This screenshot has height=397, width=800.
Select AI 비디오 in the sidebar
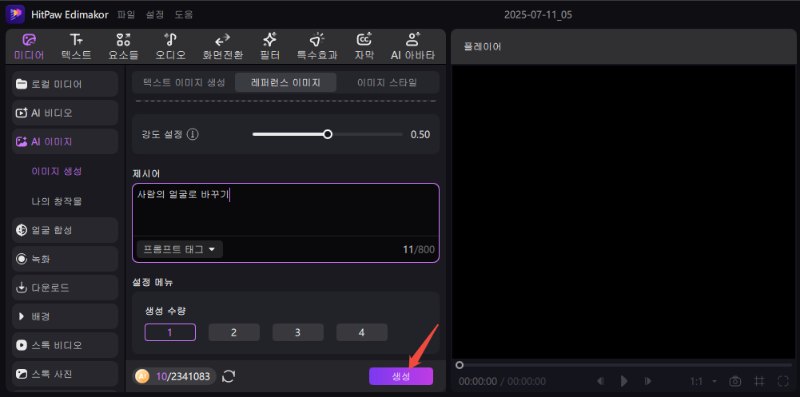[65, 113]
